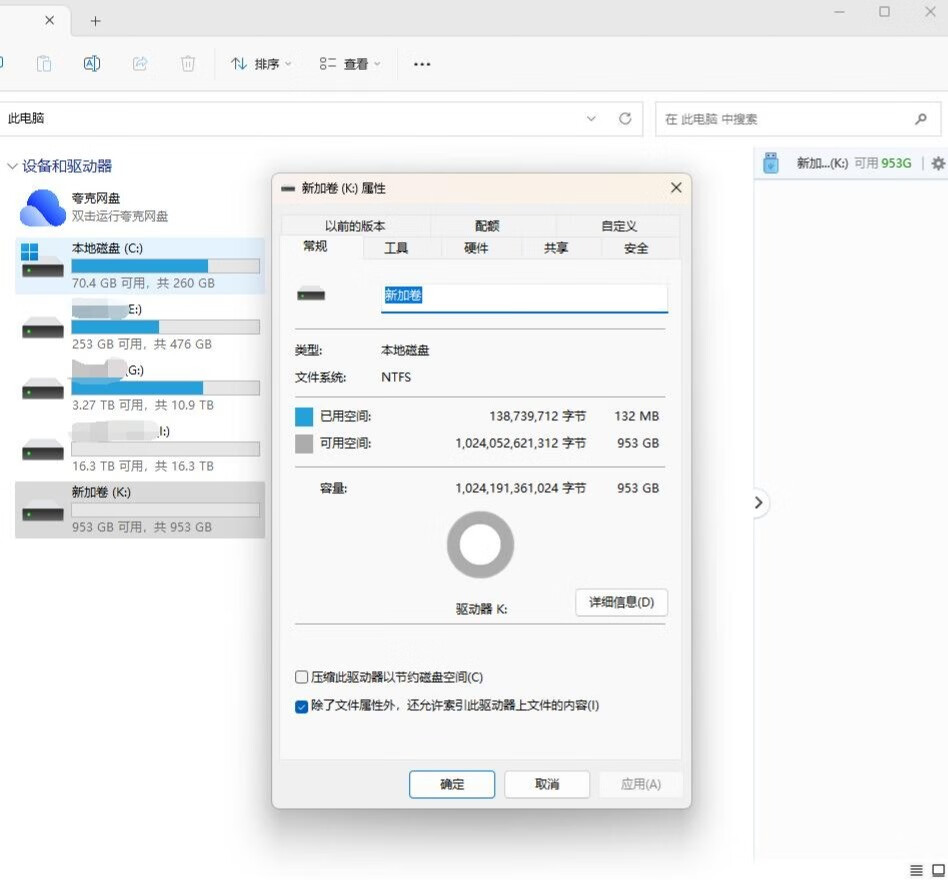Click the 详细信息(D) button
This screenshot has height=880, width=948.
pyautogui.click(x=622, y=602)
